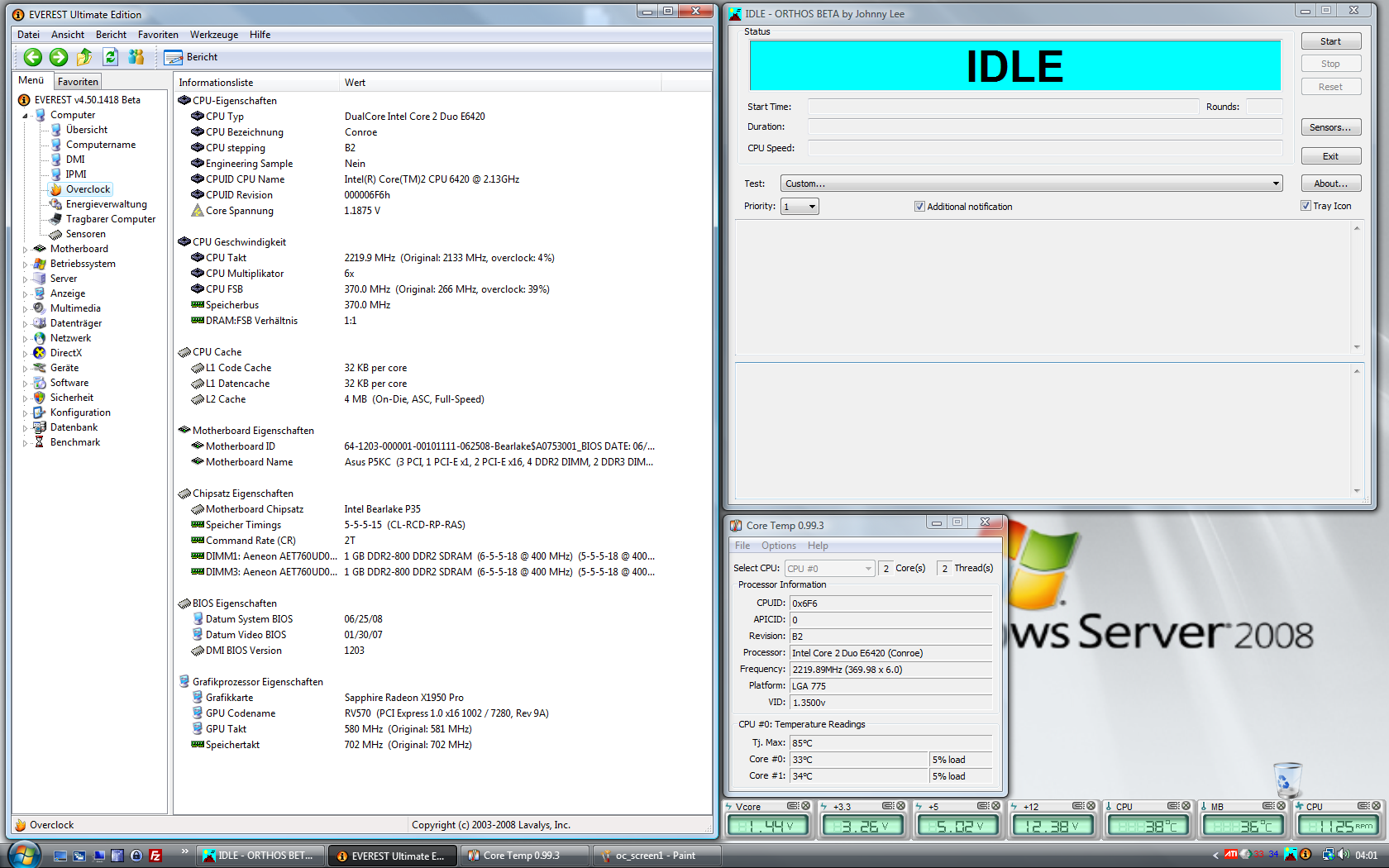Go up one level with the up arrow icon
This screenshot has width=1389, height=868.
pos(84,57)
